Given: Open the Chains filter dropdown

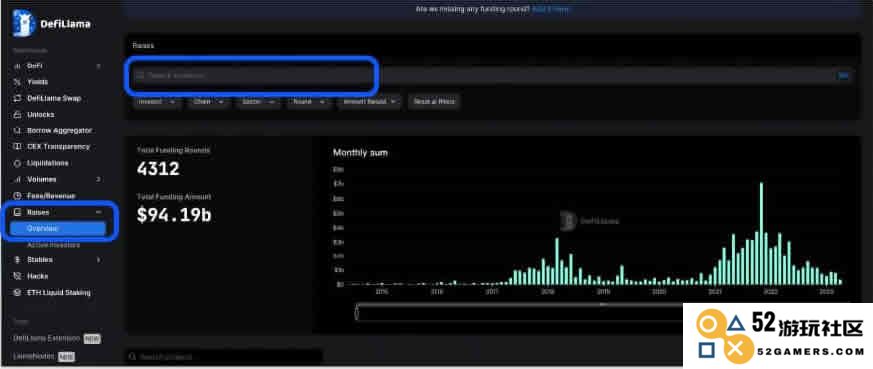Looking at the screenshot, I should (x=209, y=102).
